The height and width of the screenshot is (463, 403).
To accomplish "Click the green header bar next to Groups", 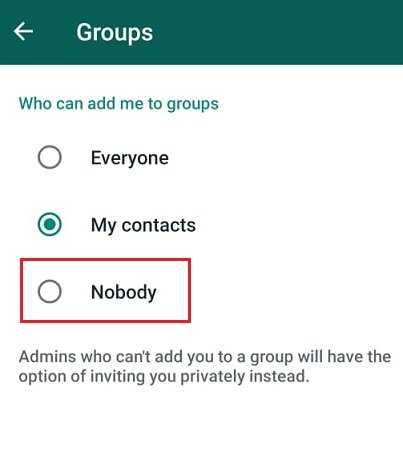I will point(277,32).
